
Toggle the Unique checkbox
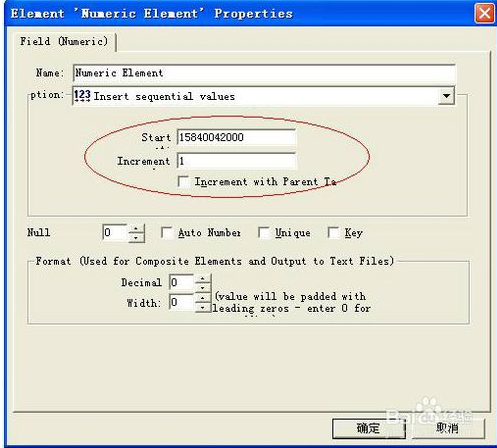264,233
